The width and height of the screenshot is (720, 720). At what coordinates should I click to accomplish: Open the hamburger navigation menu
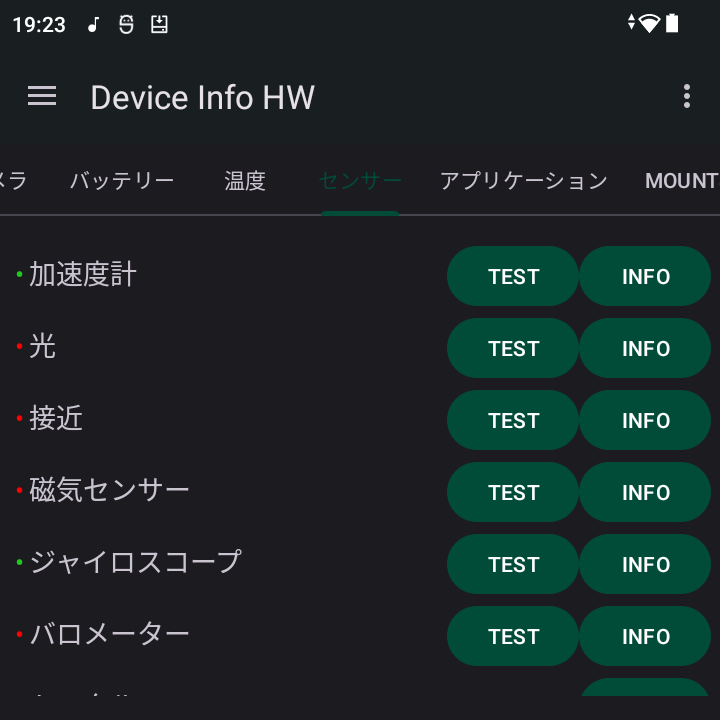click(42, 96)
